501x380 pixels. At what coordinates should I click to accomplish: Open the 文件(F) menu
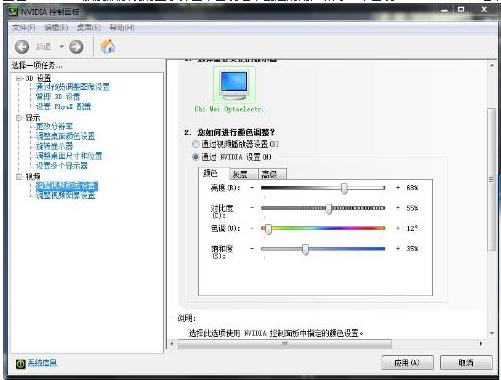pyautogui.click(x=23, y=28)
